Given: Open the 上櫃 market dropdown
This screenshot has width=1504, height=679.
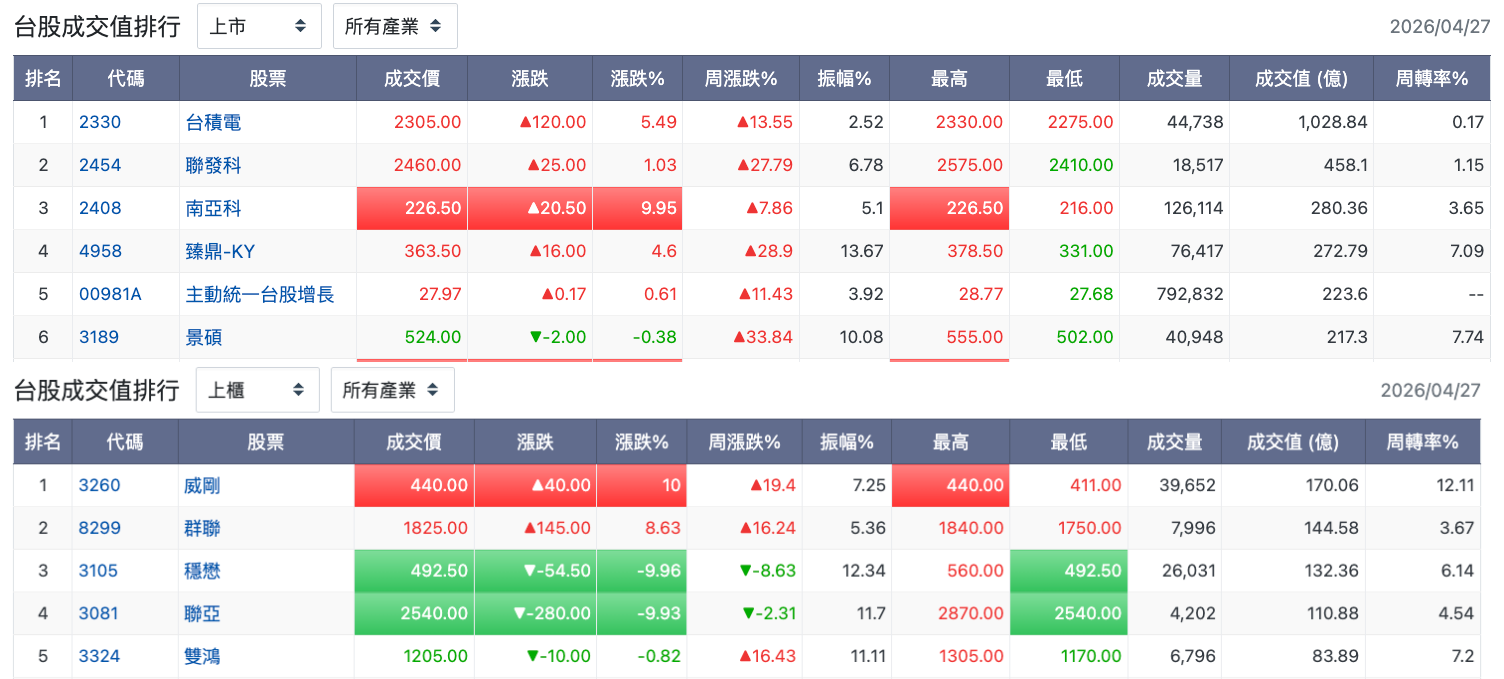Looking at the screenshot, I should 257,390.
